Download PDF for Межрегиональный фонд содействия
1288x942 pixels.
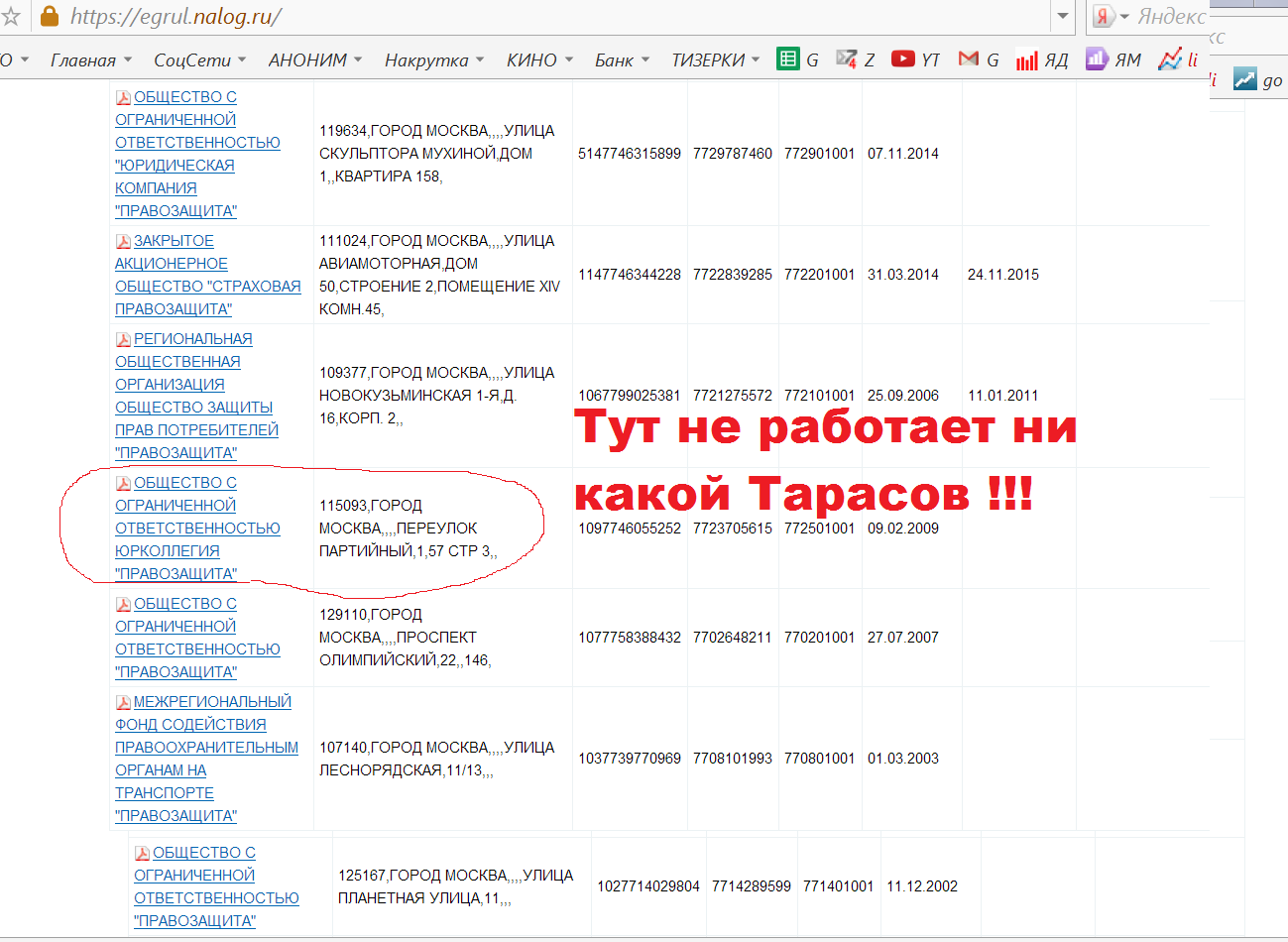tap(124, 702)
